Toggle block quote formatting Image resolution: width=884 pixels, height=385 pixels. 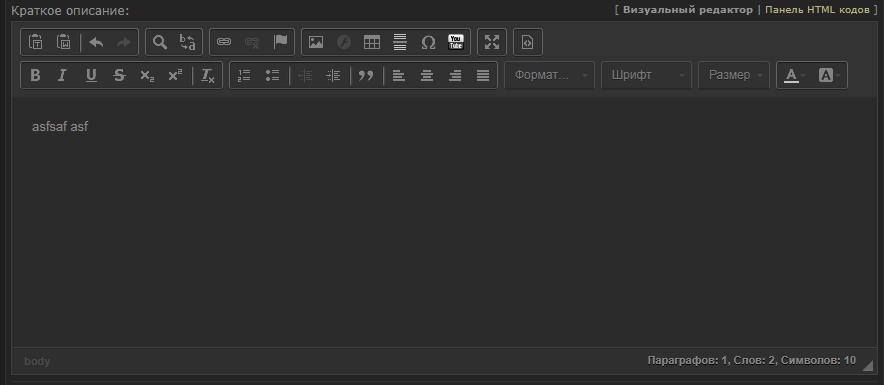click(x=366, y=75)
